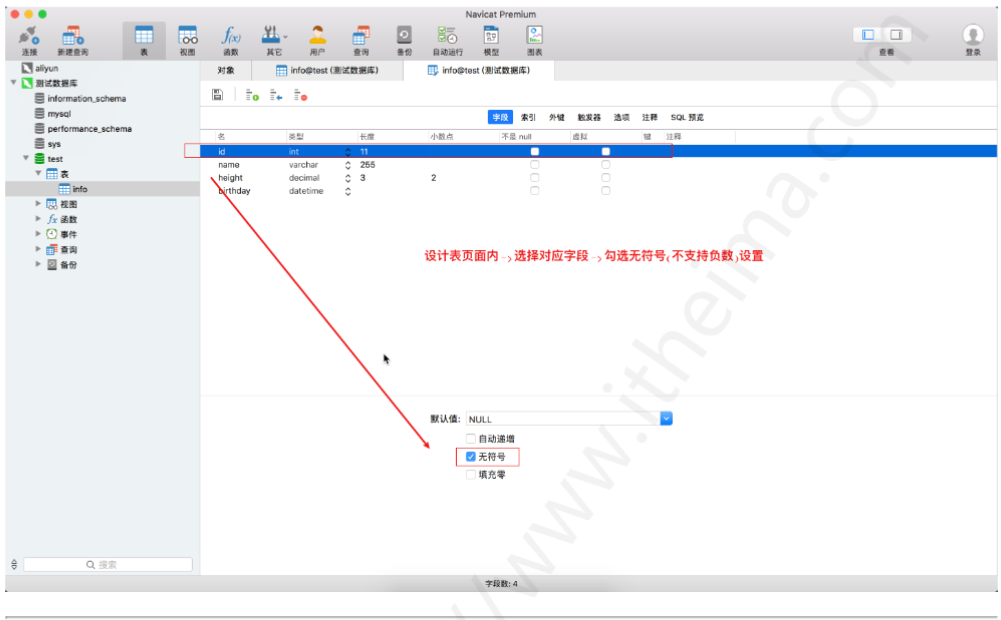Click the User (用户) toolbar icon
Viewport: 1001px width, 620px height.
point(317,40)
